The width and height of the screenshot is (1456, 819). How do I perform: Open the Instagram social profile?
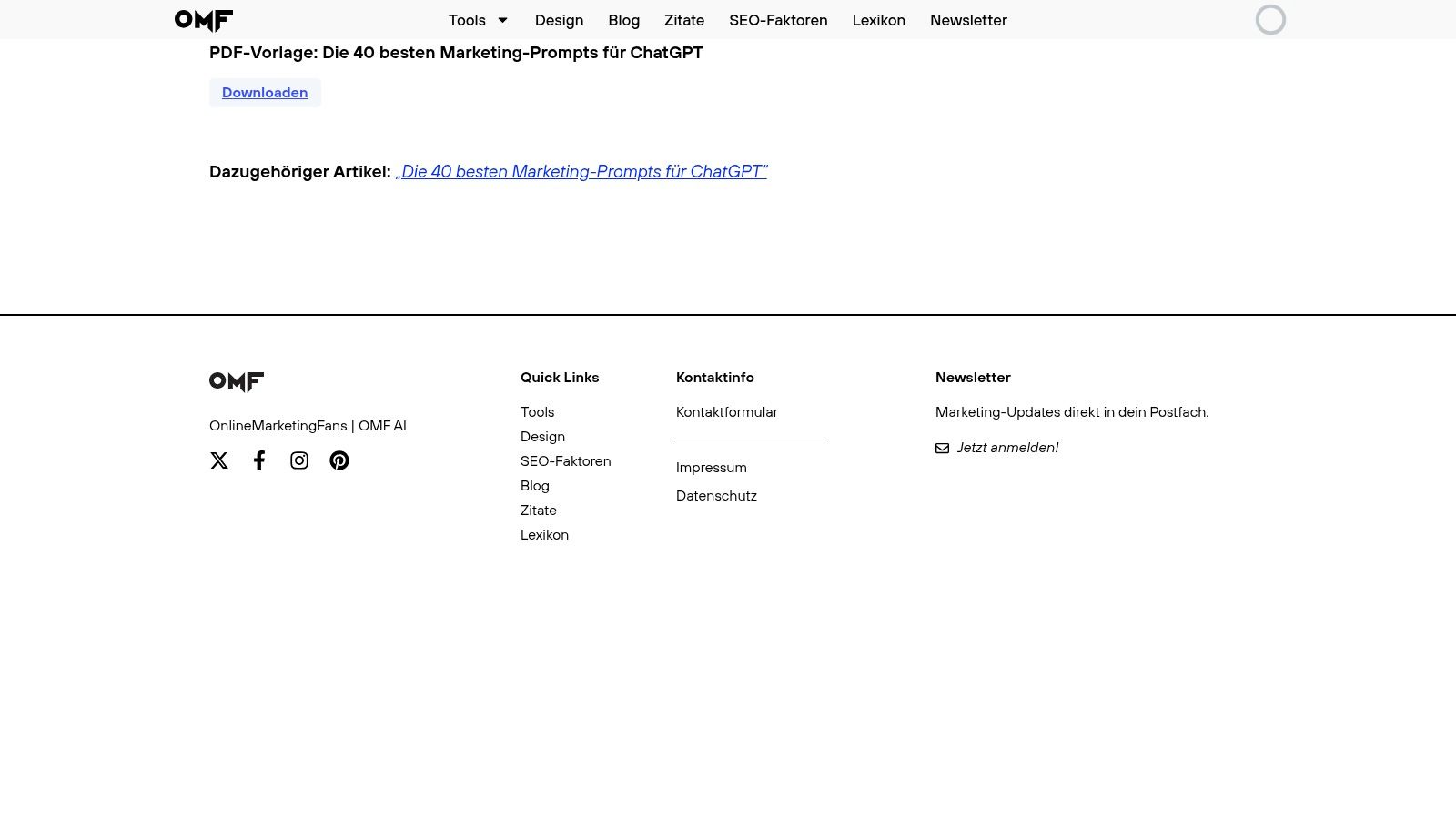[299, 460]
